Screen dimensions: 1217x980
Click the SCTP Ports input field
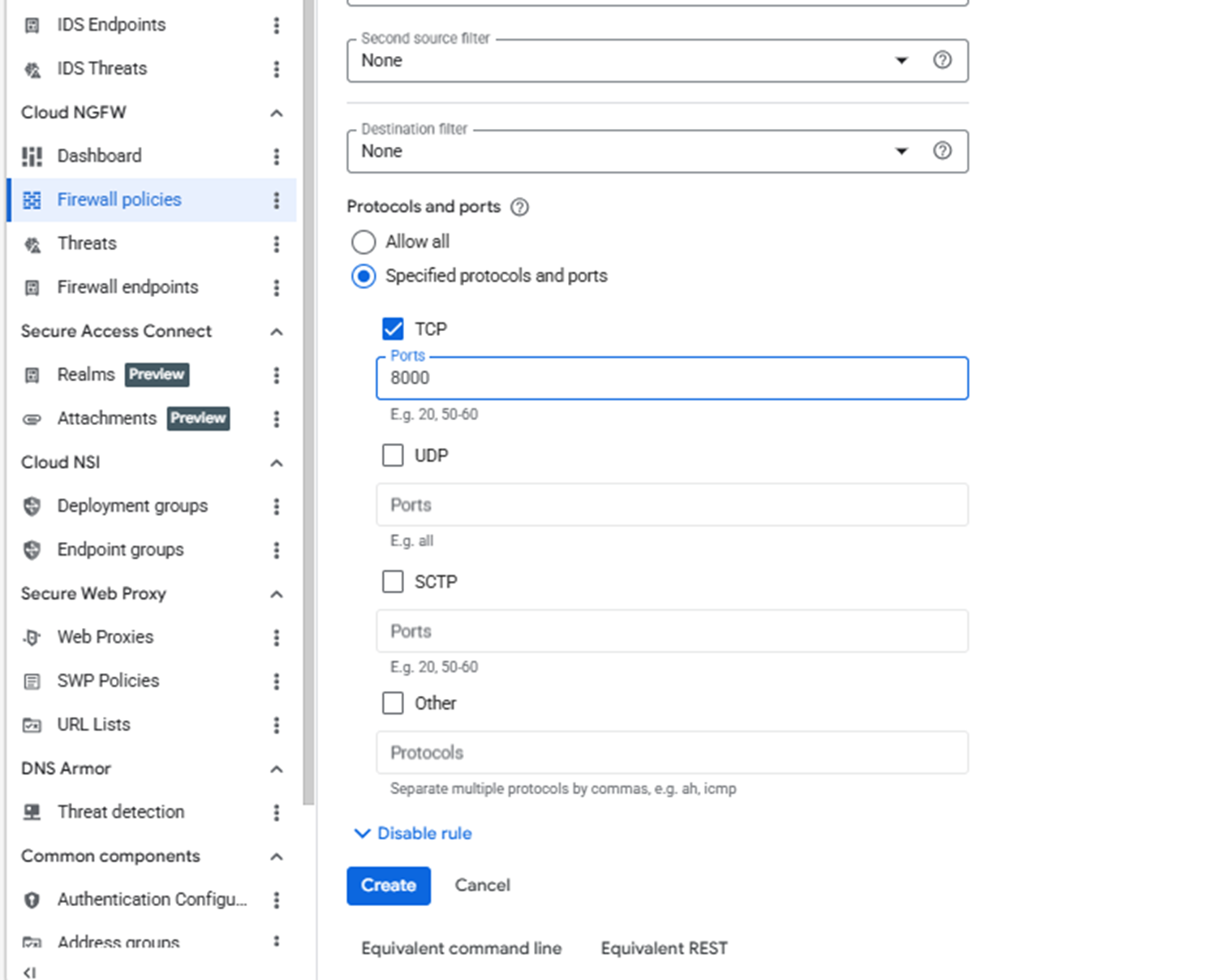click(x=673, y=631)
